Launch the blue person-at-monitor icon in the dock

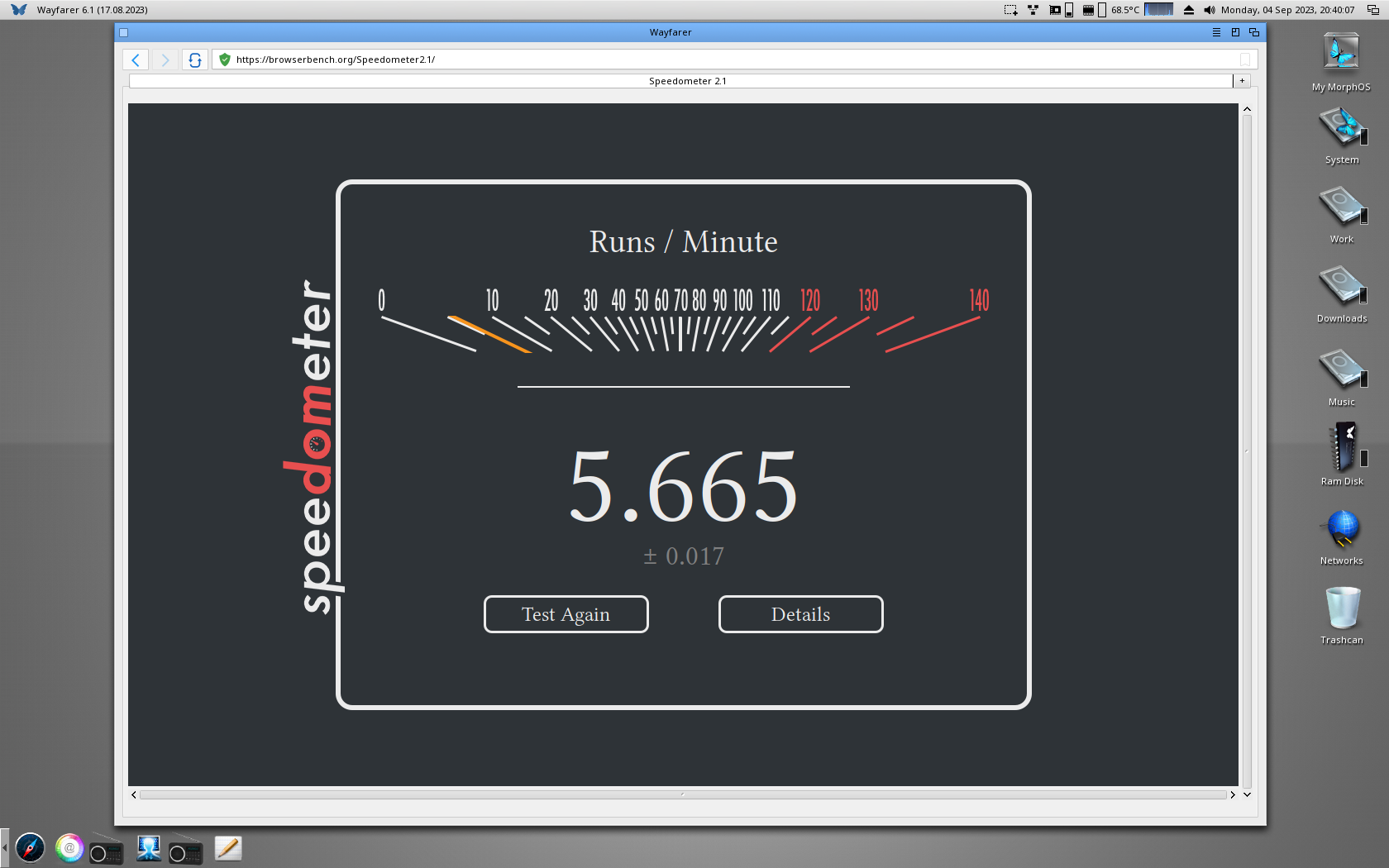pyautogui.click(x=149, y=848)
